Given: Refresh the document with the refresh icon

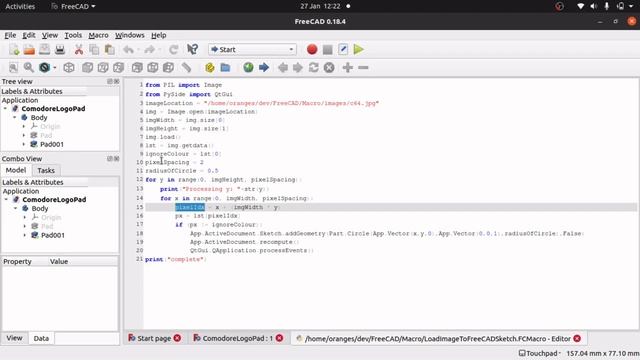Looking at the screenshot, I should point(173,50).
